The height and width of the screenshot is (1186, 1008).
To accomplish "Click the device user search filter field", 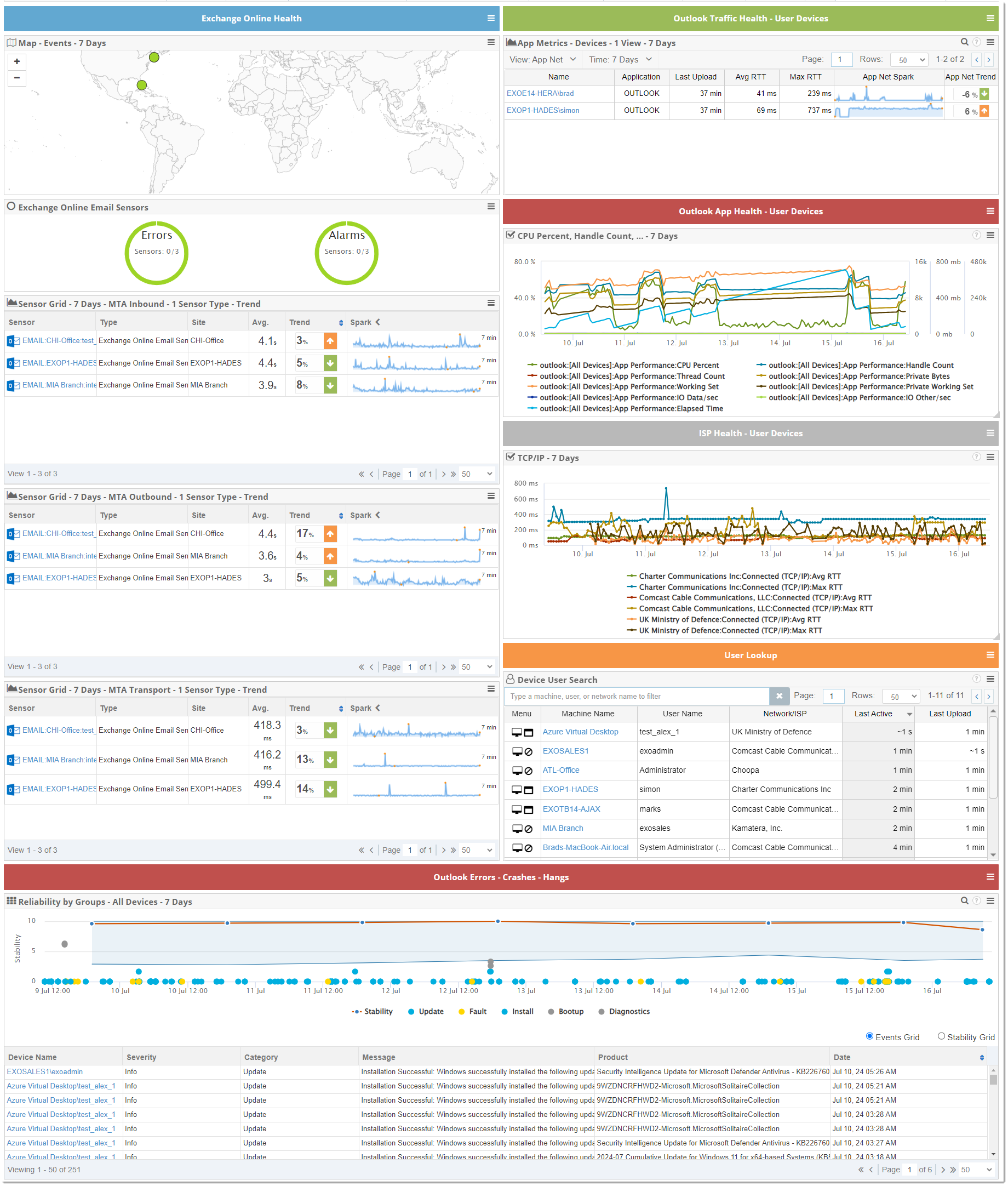I will tap(637, 696).
